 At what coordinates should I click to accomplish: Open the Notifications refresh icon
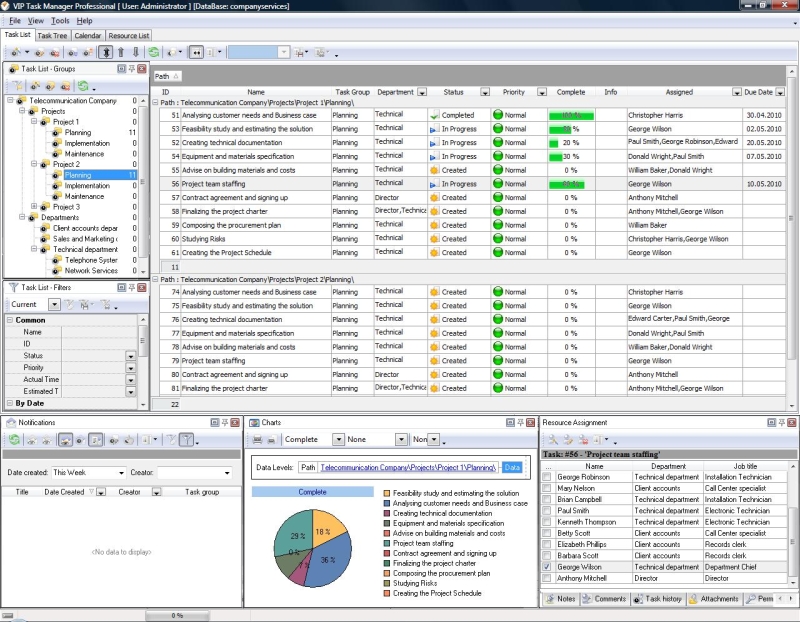pyautogui.click(x=15, y=441)
